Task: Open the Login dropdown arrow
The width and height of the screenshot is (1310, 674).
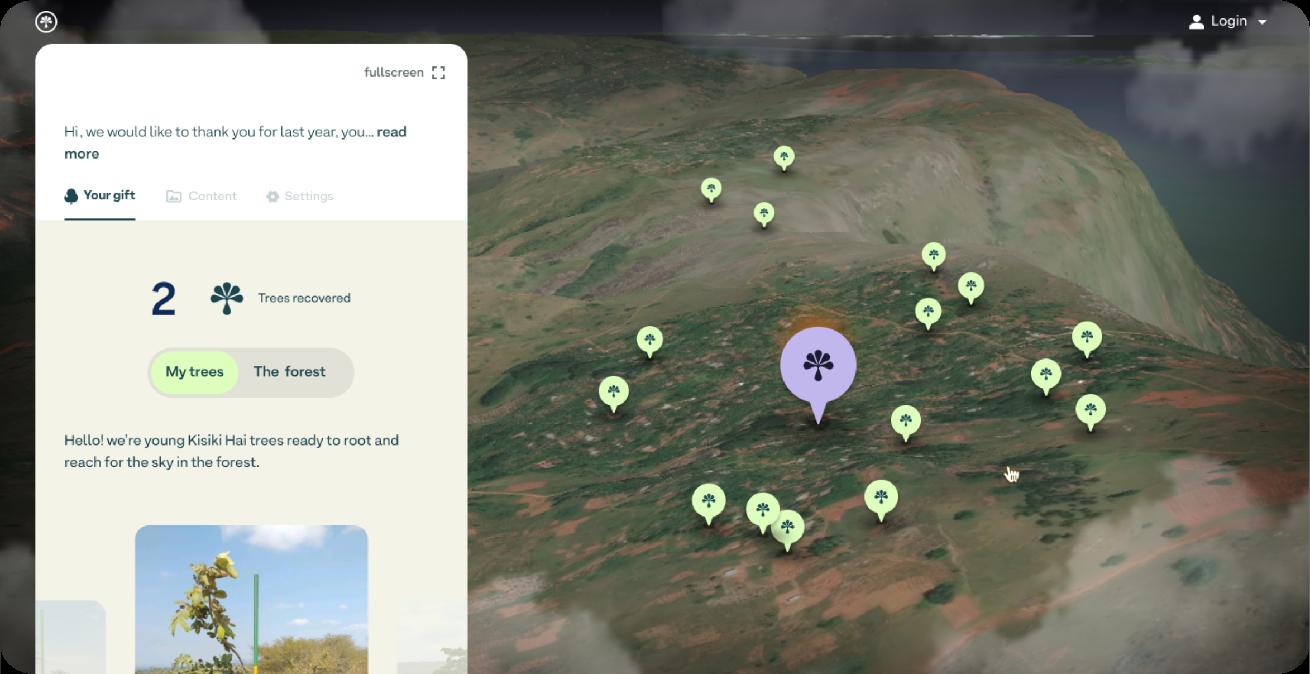Action: point(1262,22)
